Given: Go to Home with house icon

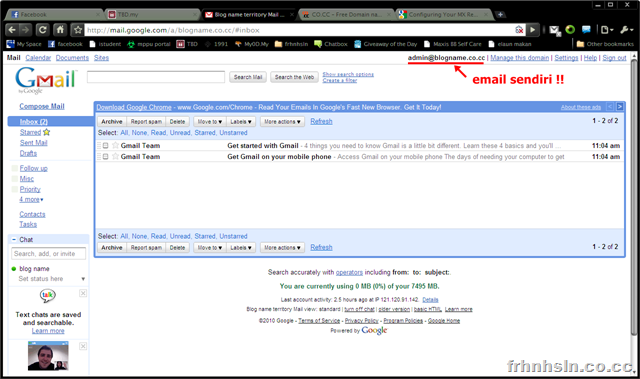Looking at the screenshot, I should pos(60,30).
